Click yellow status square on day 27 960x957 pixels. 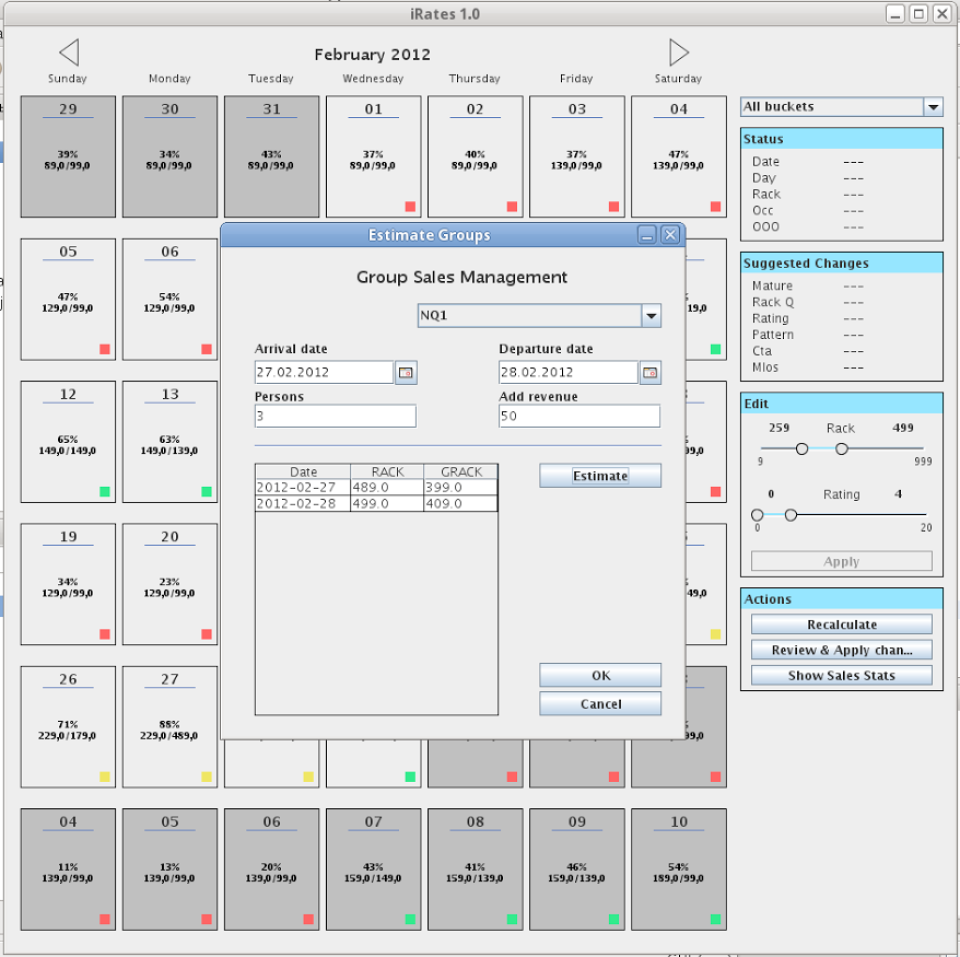tap(206, 777)
